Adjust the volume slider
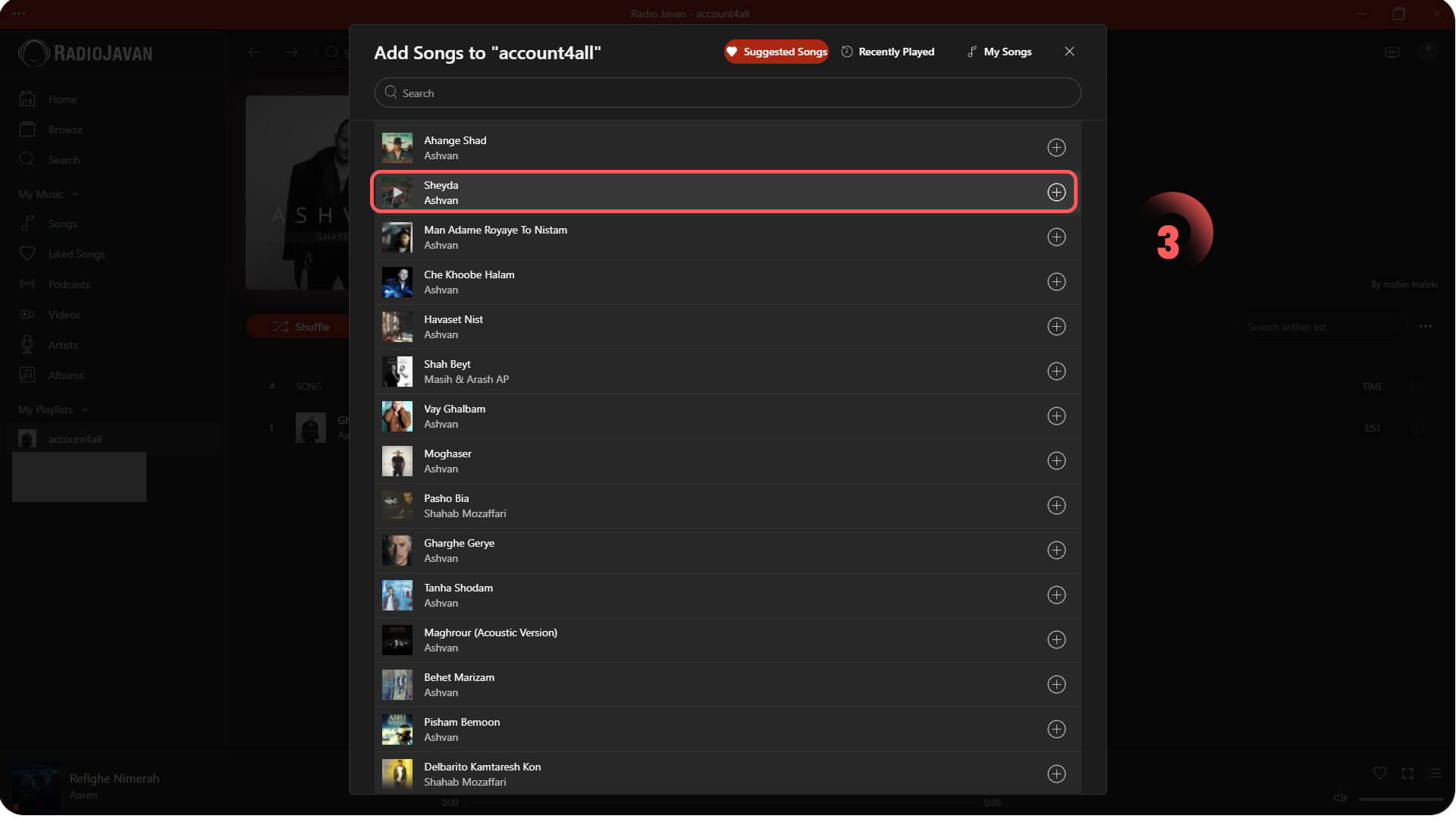1456x819 pixels. coord(1401,799)
